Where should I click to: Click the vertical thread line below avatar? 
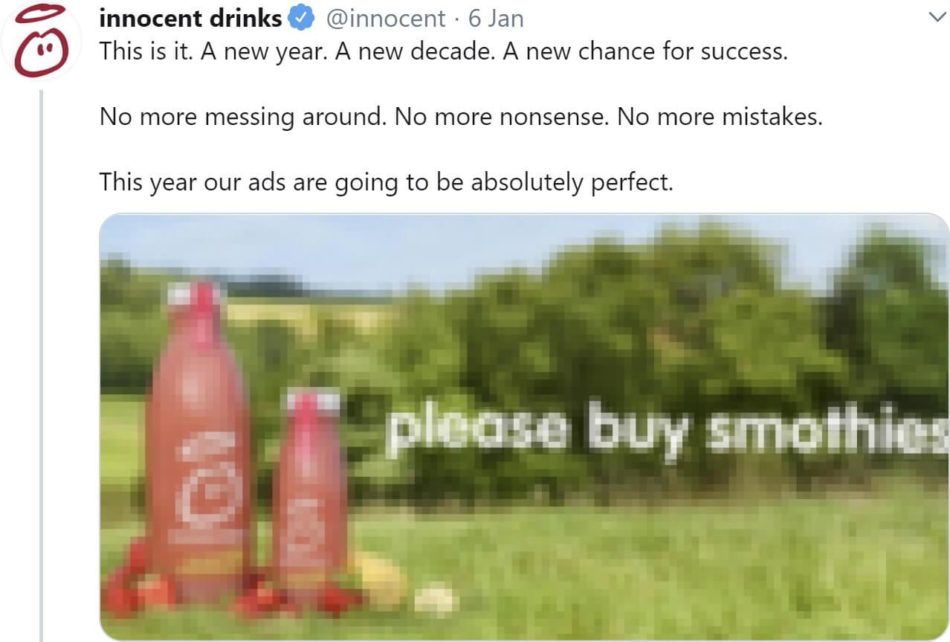(41, 365)
